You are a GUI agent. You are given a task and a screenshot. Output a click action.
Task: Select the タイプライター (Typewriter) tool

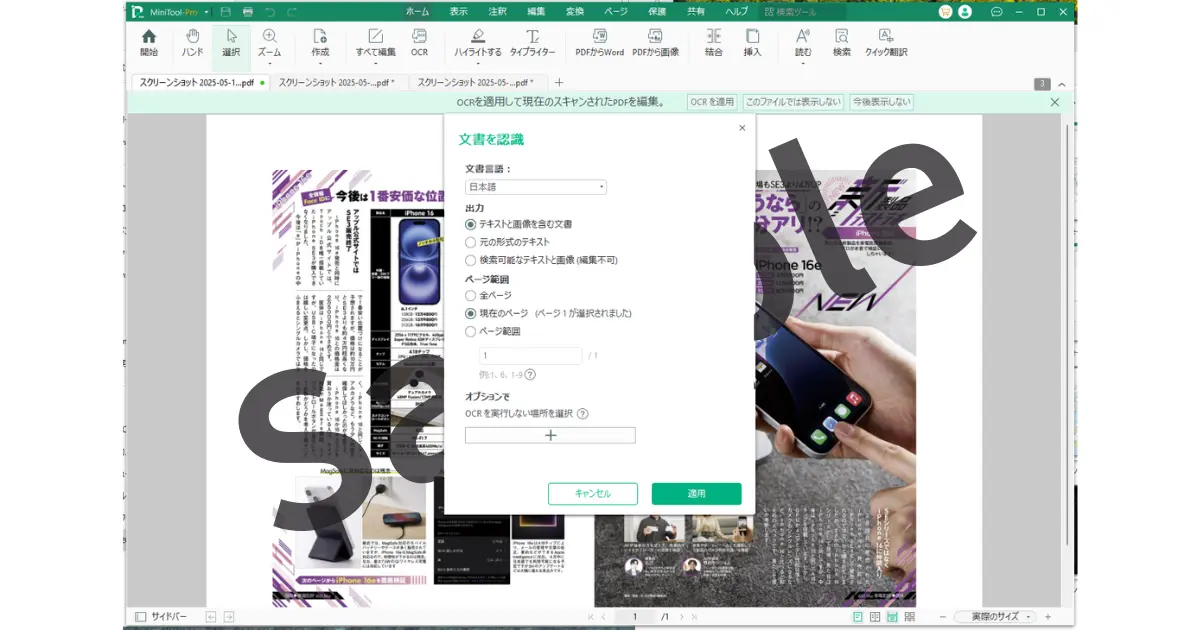532,43
